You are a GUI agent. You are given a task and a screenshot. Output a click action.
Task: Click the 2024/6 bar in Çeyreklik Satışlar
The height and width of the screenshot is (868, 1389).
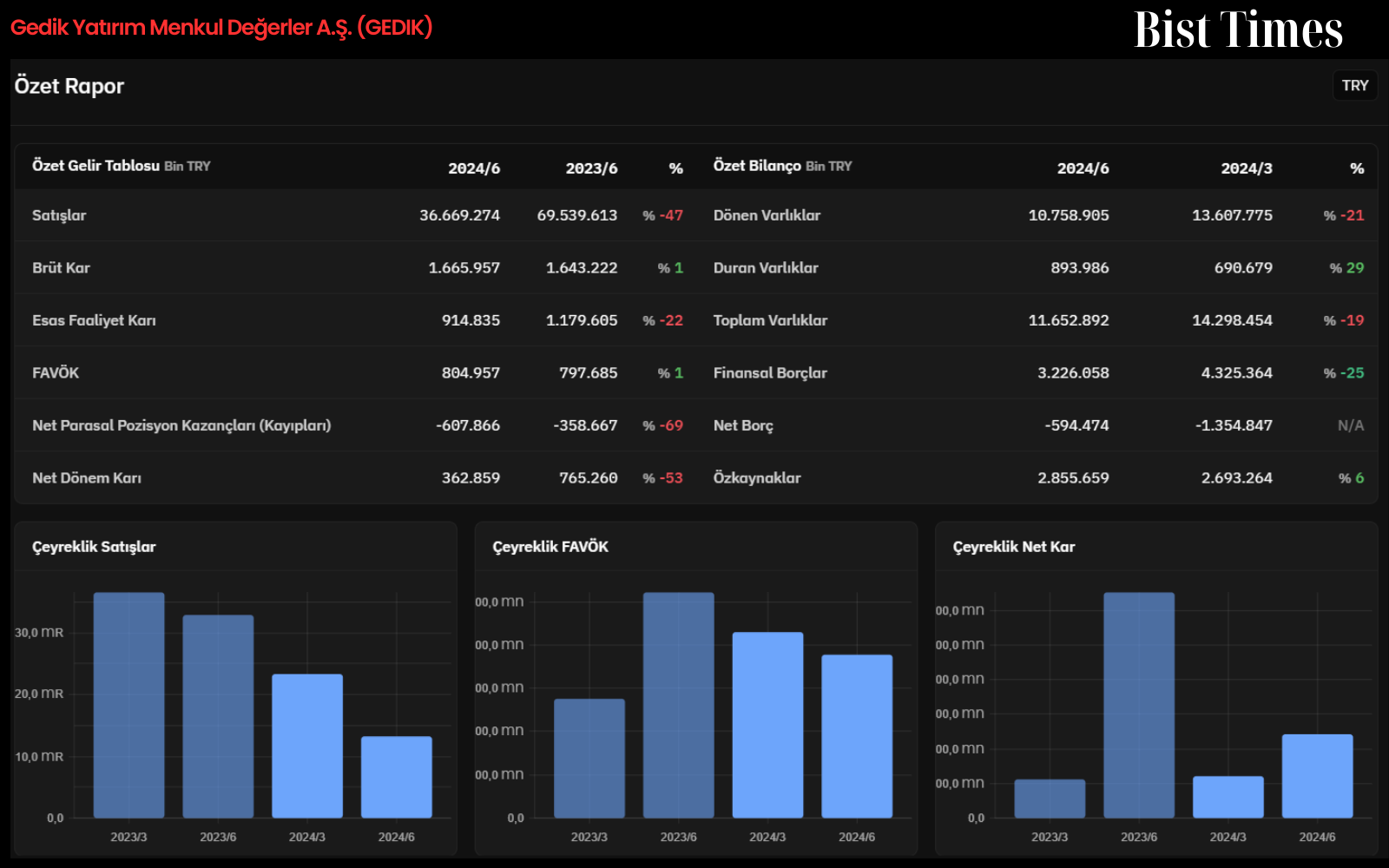click(x=397, y=777)
